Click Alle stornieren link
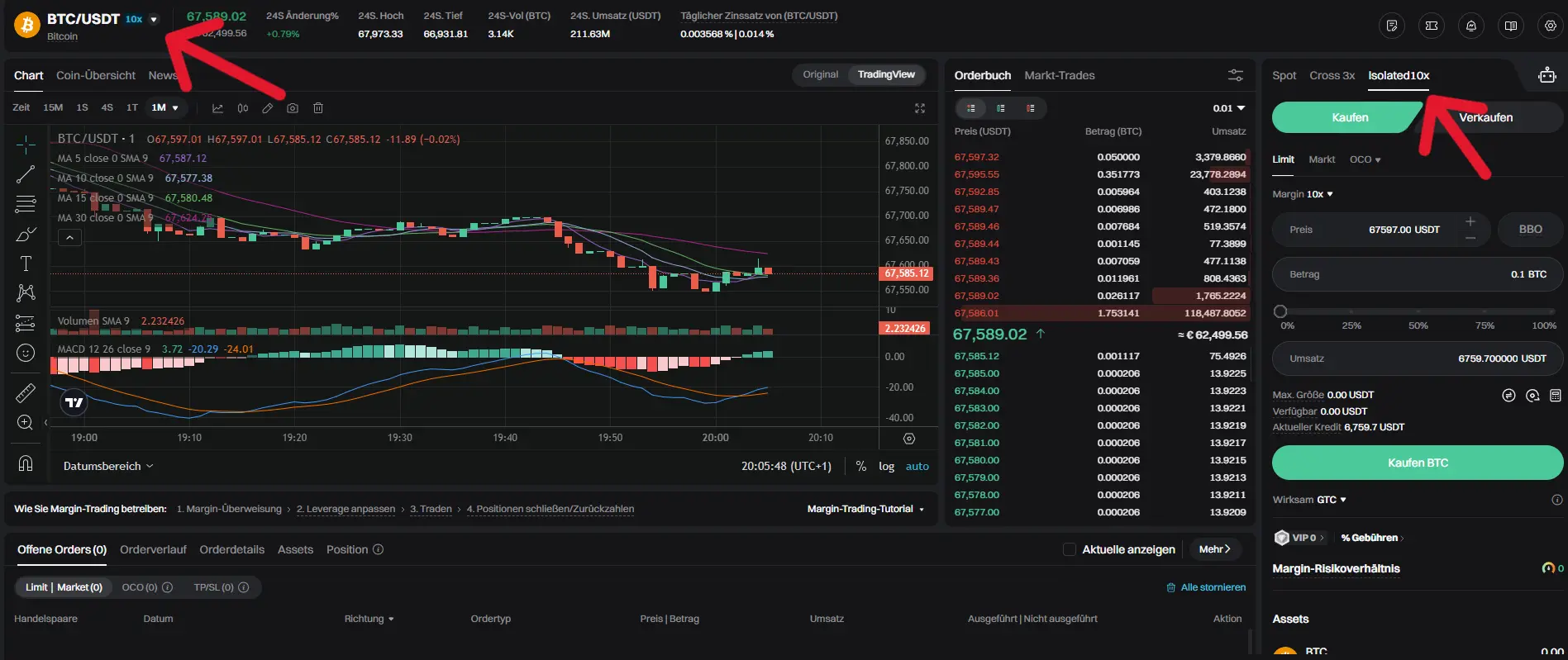 pos(1206,587)
